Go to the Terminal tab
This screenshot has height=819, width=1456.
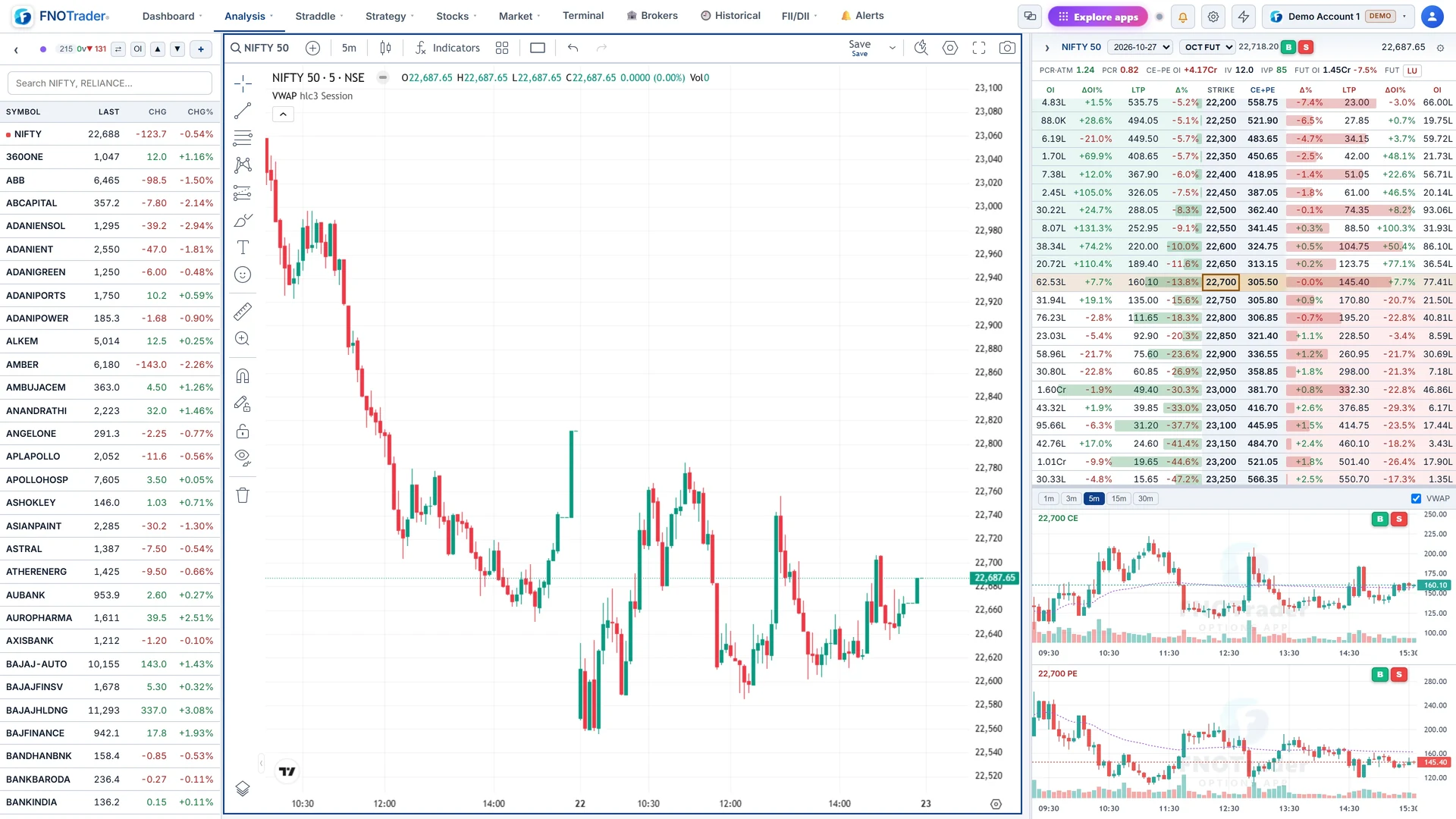point(583,16)
